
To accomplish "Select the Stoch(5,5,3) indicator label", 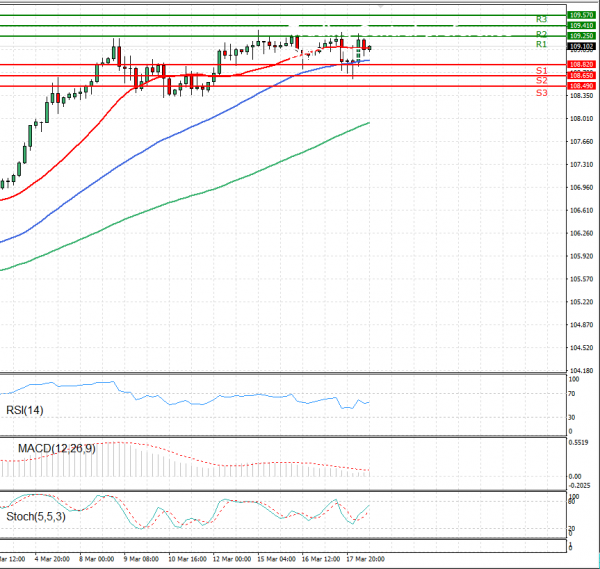I will tap(36, 517).
